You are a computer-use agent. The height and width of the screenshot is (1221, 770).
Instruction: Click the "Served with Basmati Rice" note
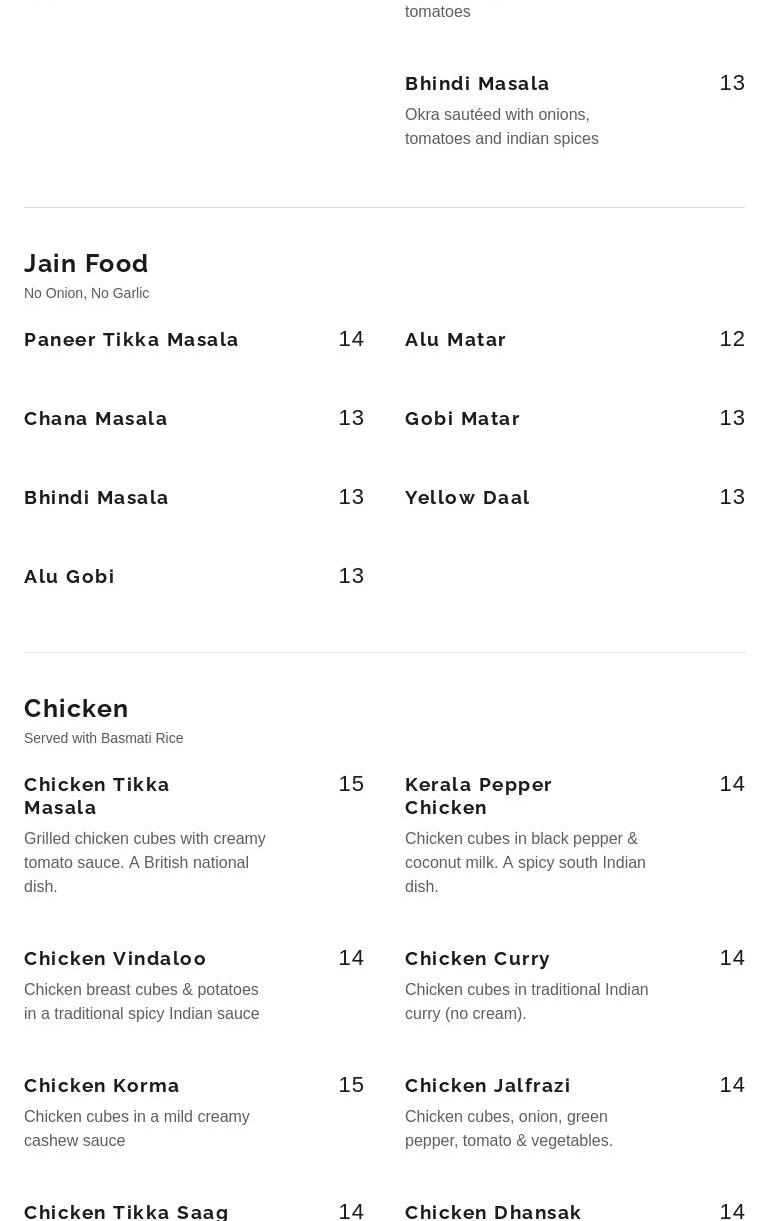tap(103, 738)
